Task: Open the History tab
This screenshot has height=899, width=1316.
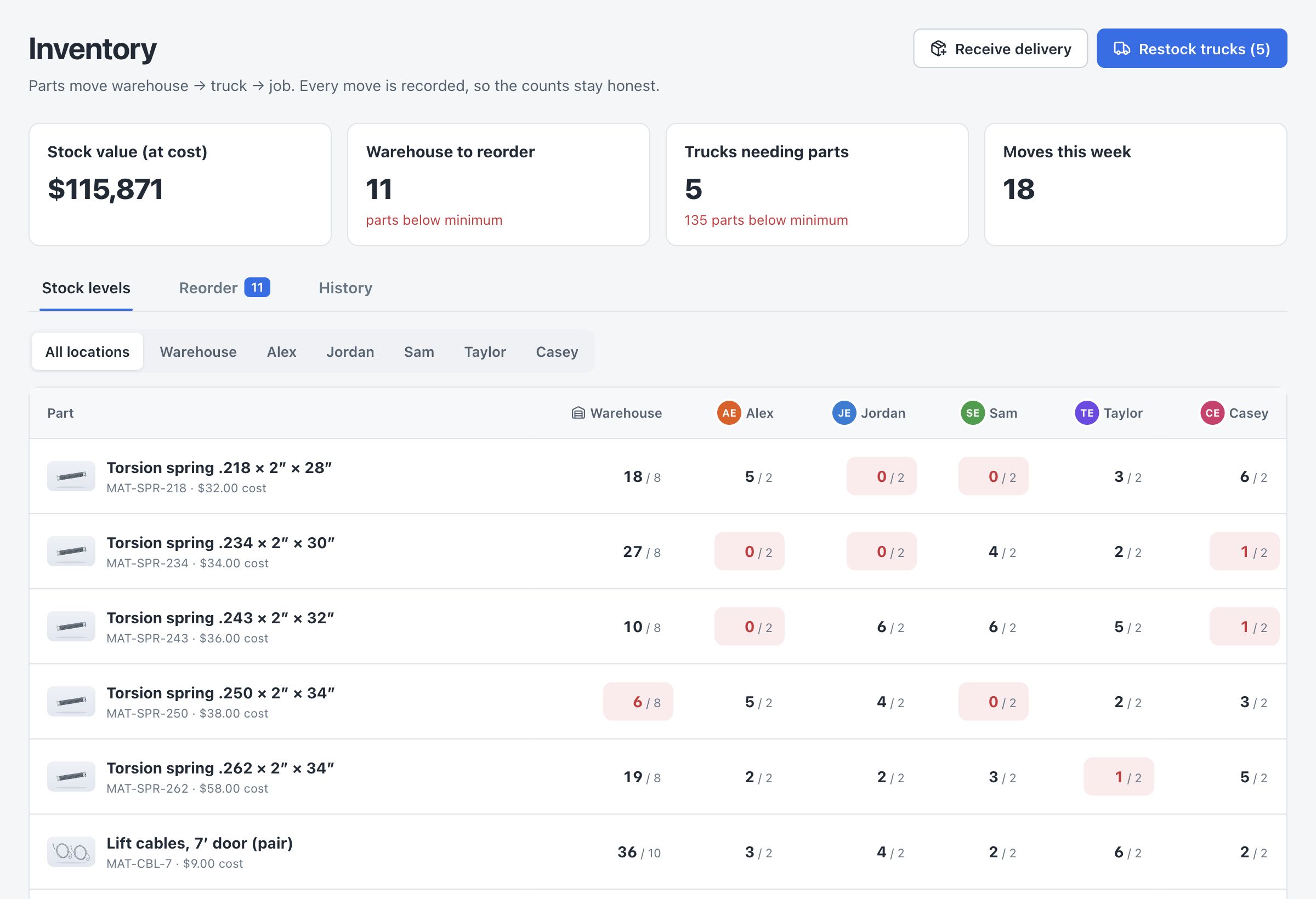Action: point(345,288)
